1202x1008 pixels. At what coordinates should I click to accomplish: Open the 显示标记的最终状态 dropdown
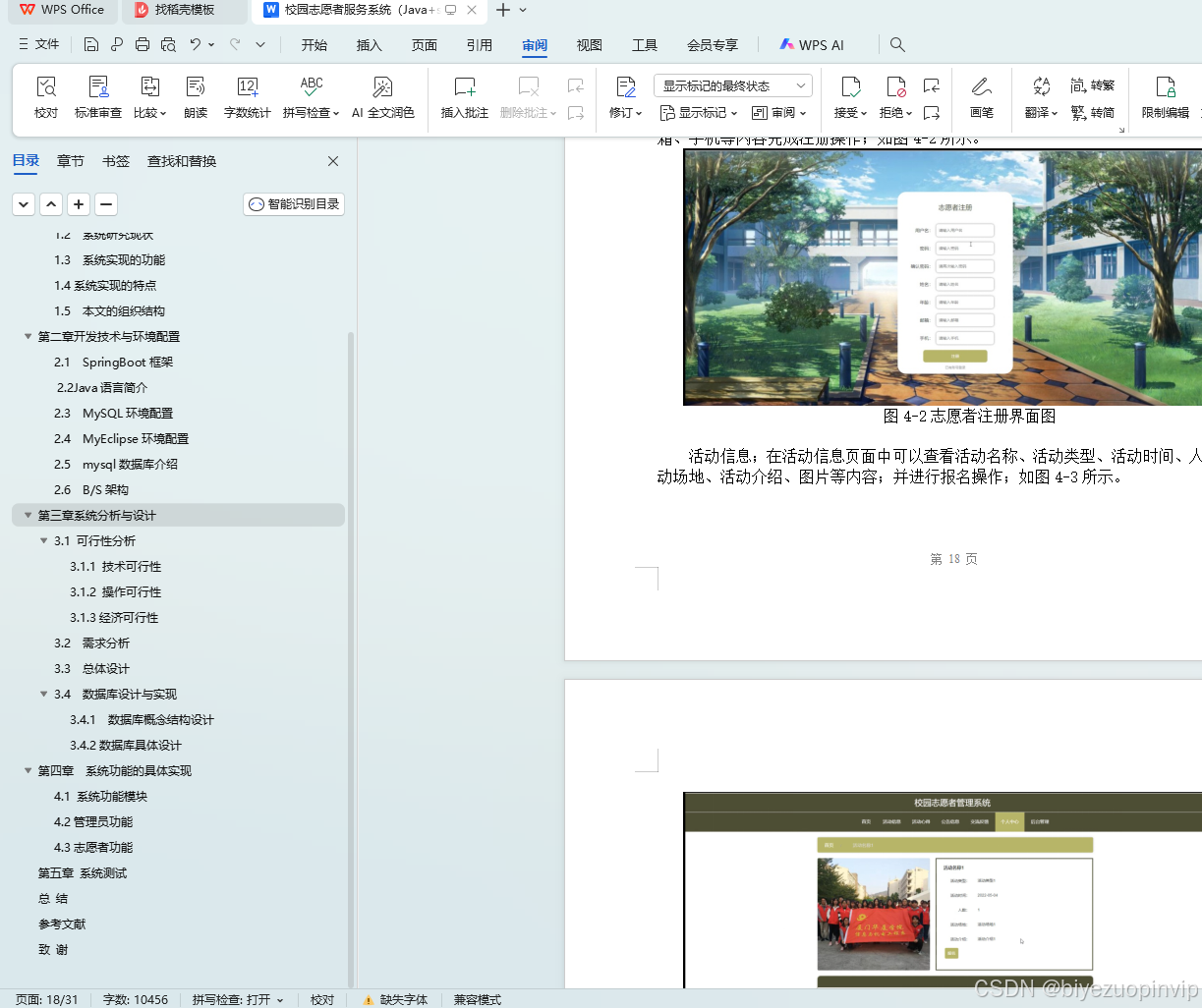pyautogui.click(x=733, y=85)
